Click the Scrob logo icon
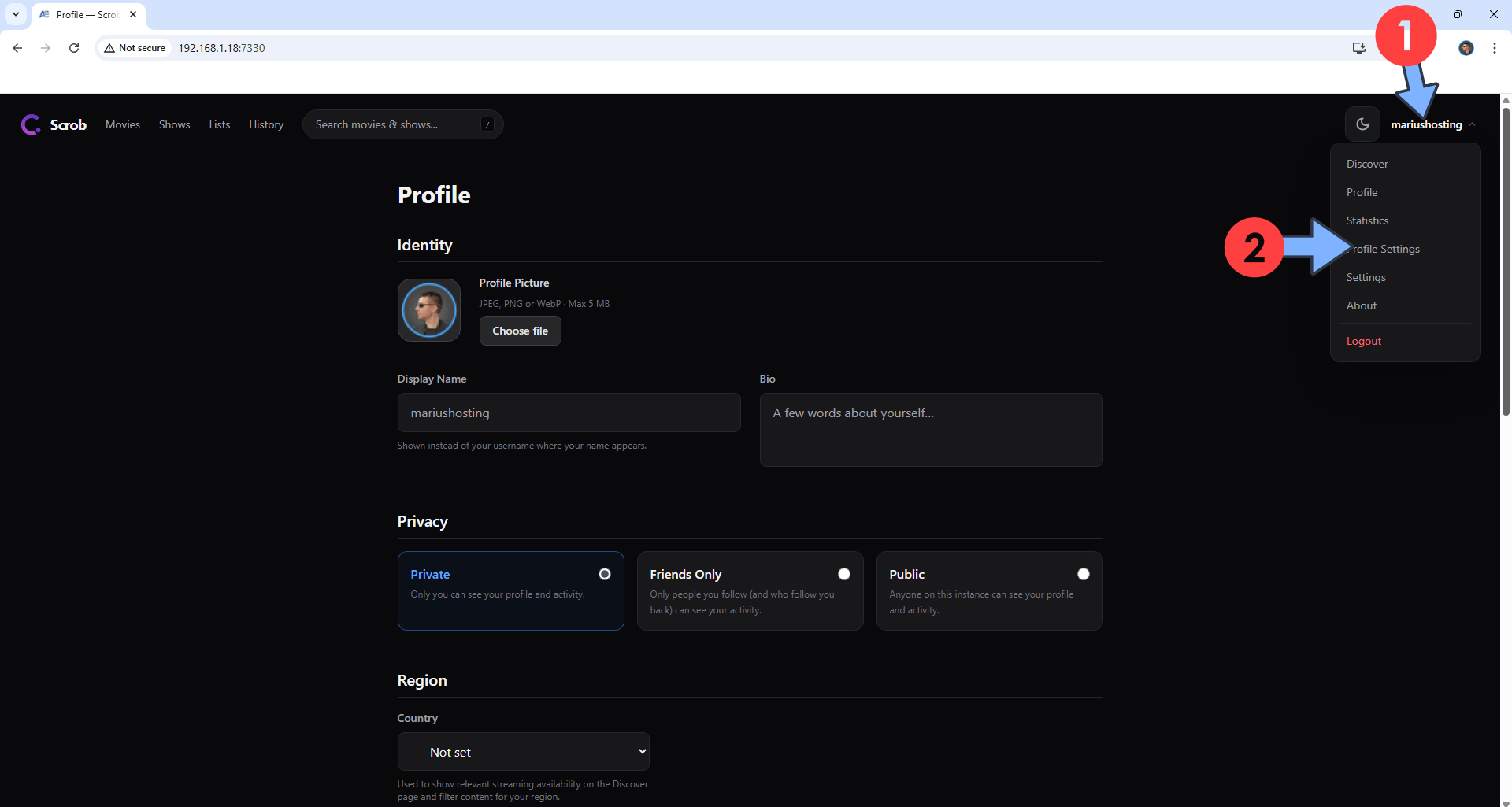The height and width of the screenshot is (807, 1512). tap(31, 124)
